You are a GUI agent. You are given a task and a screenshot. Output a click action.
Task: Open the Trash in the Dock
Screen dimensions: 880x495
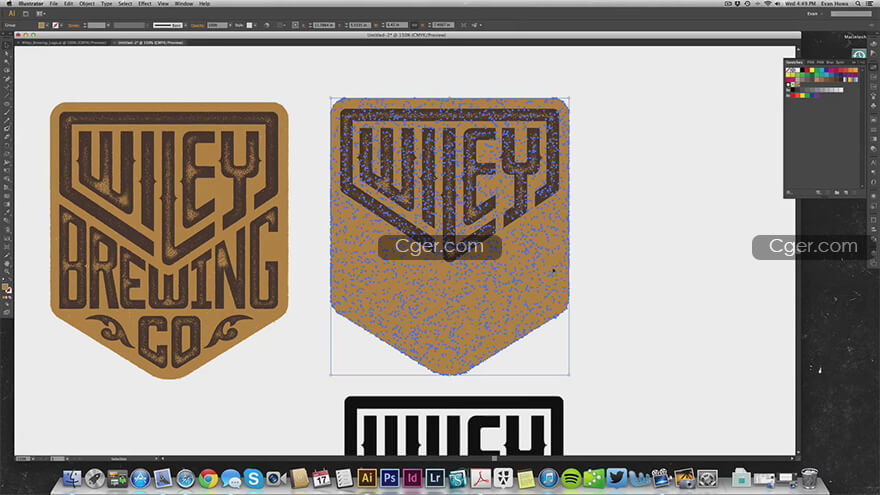pos(809,478)
